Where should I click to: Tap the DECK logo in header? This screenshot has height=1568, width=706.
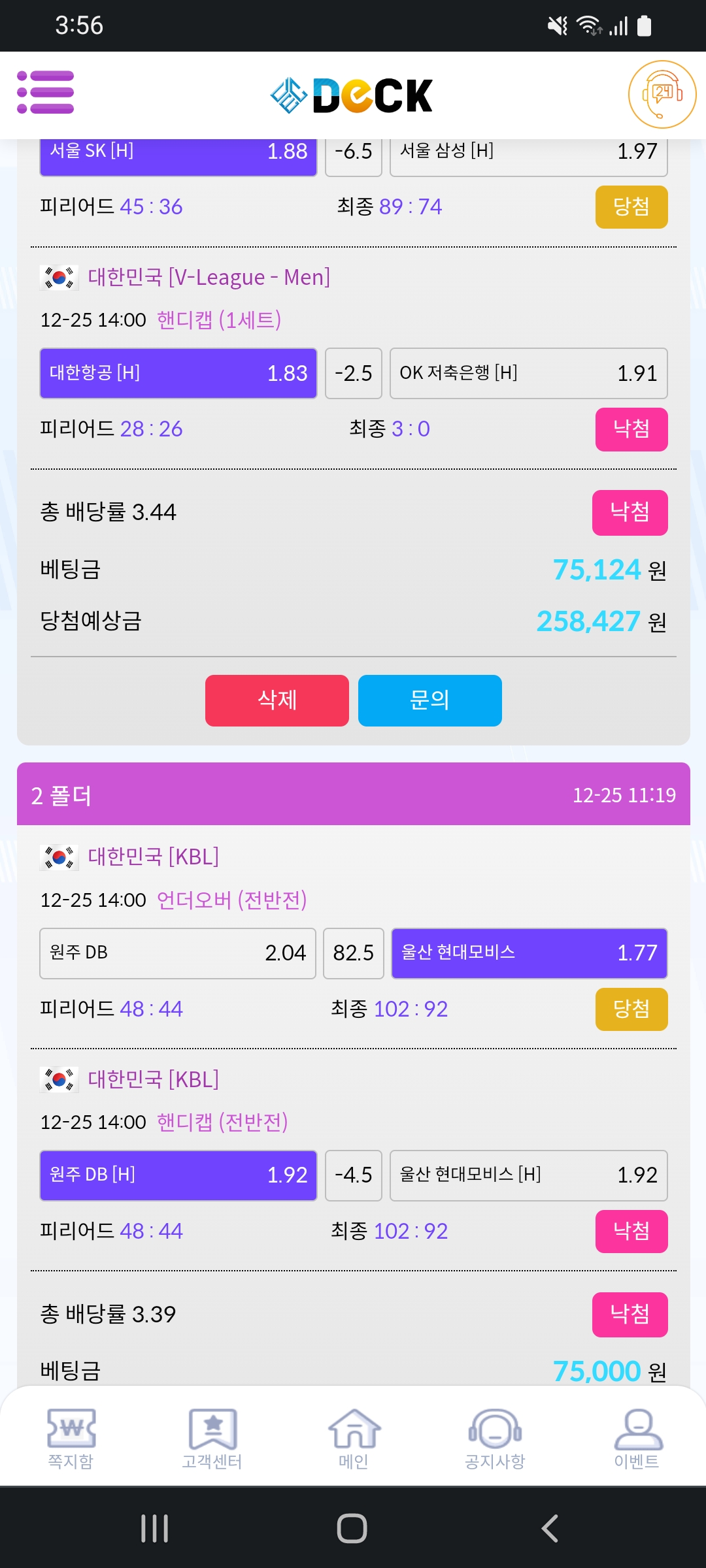(352, 95)
